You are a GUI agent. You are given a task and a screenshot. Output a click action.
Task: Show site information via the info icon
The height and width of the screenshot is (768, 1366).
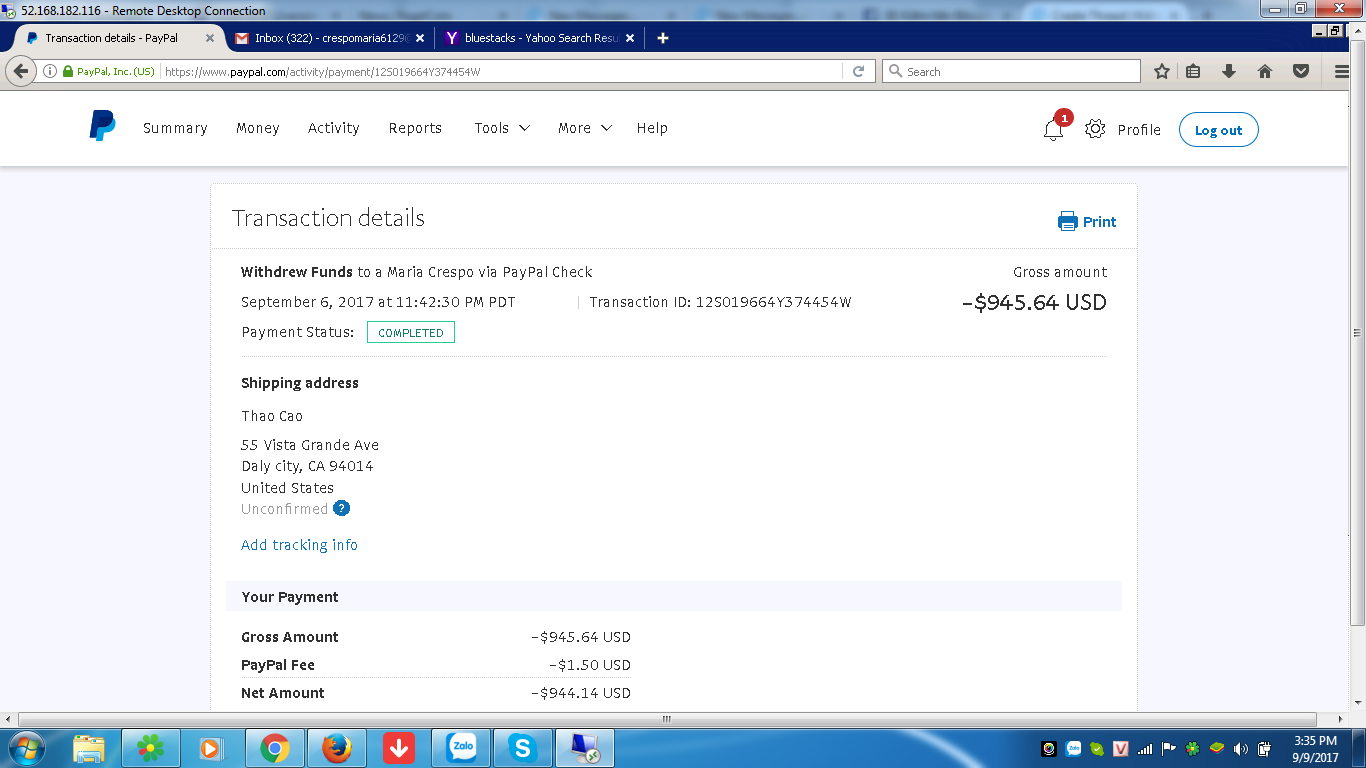pos(50,72)
